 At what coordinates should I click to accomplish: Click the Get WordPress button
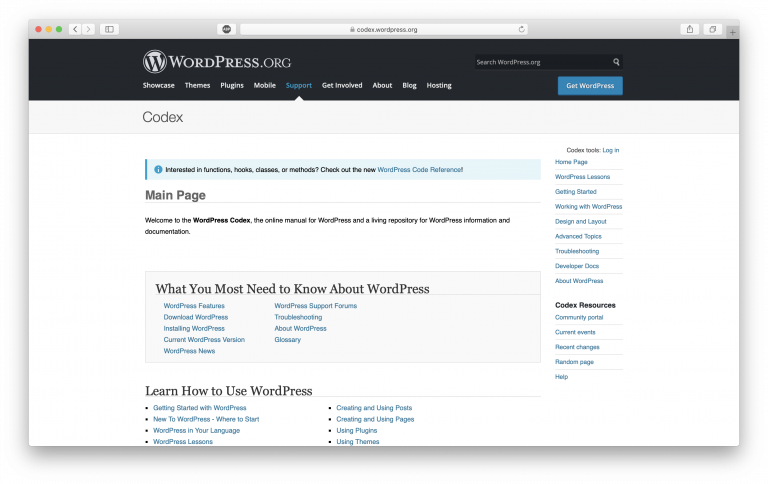pos(590,86)
